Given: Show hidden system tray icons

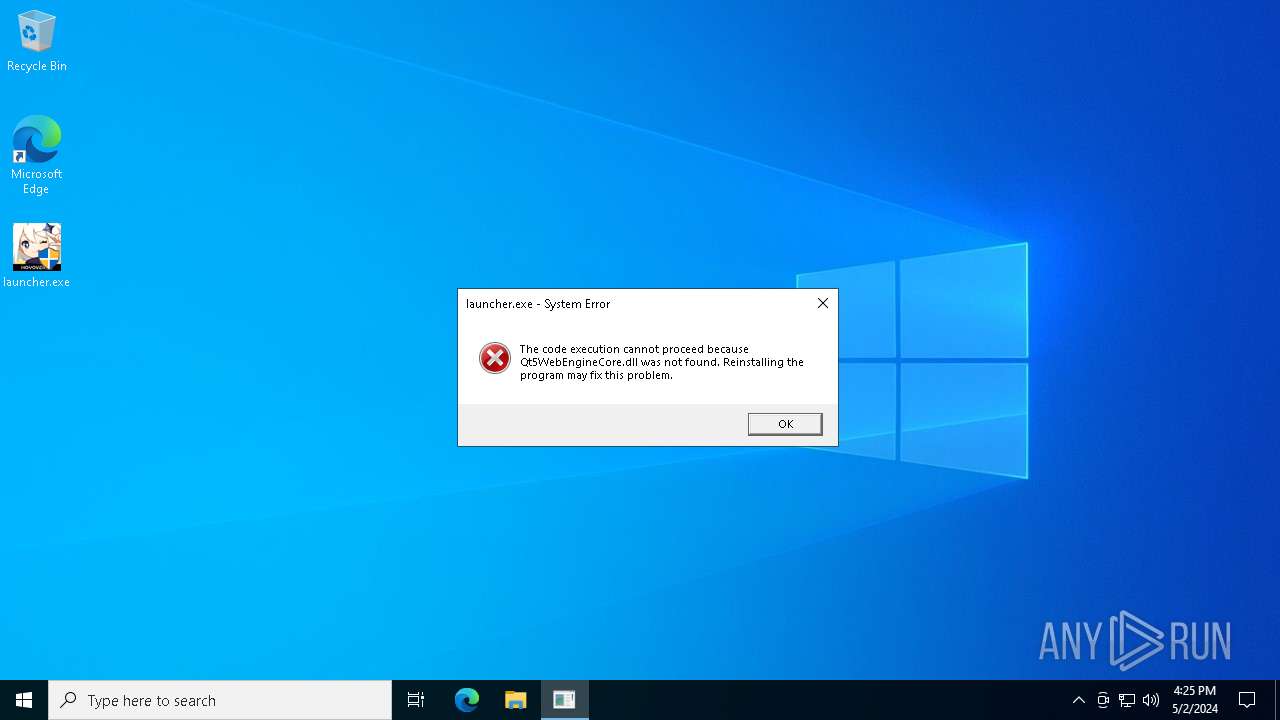Looking at the screenshot, I should 1078,700.
